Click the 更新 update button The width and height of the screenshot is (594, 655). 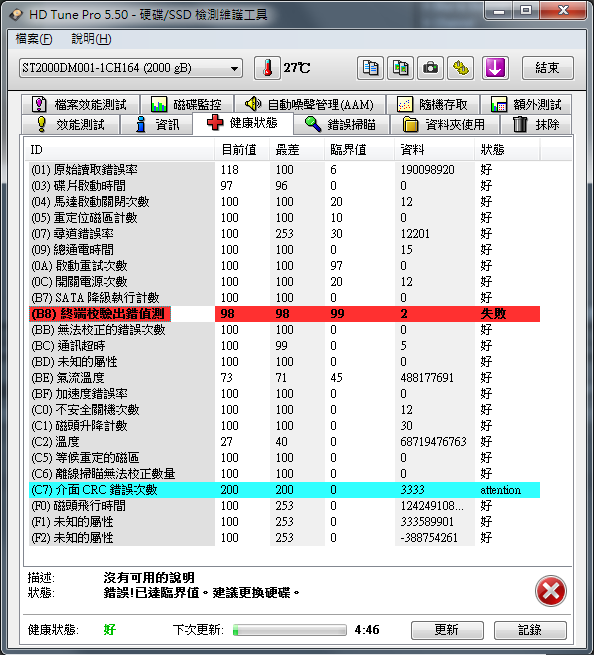[x=447, y=630]
